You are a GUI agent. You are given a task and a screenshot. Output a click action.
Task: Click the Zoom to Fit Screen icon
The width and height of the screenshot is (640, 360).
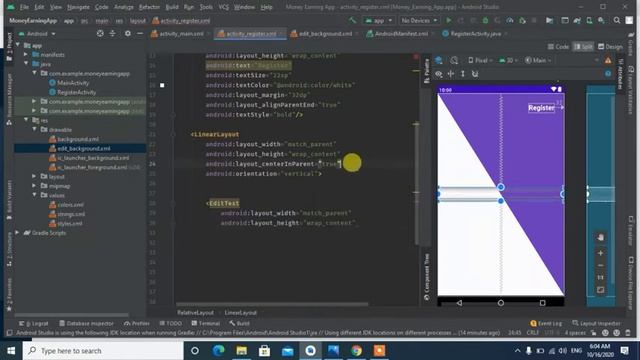tap(600, 290)
